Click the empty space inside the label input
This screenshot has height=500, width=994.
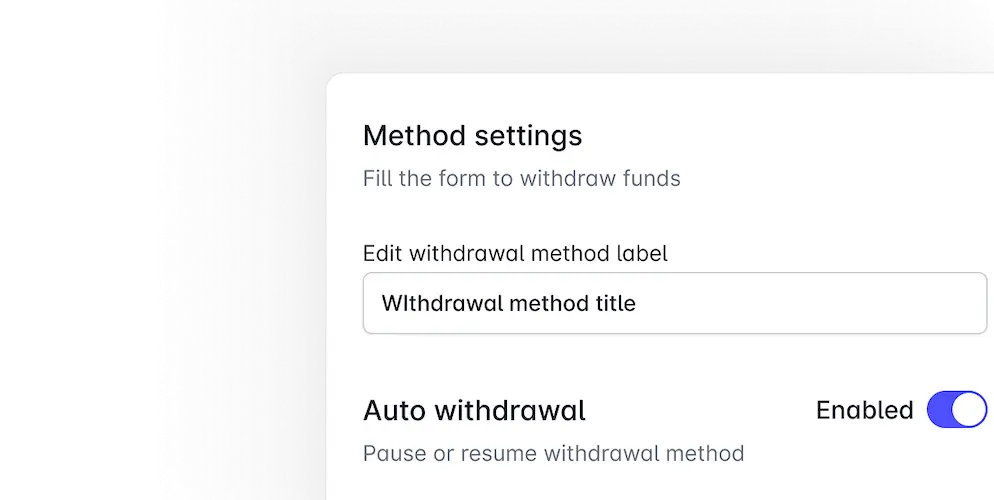(820, 303)
